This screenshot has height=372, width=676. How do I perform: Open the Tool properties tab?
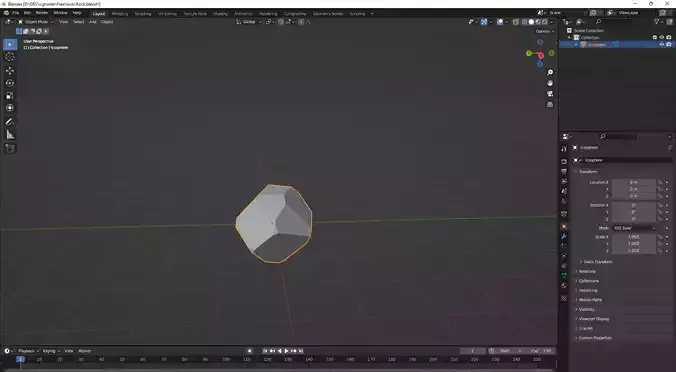[564, 149]
